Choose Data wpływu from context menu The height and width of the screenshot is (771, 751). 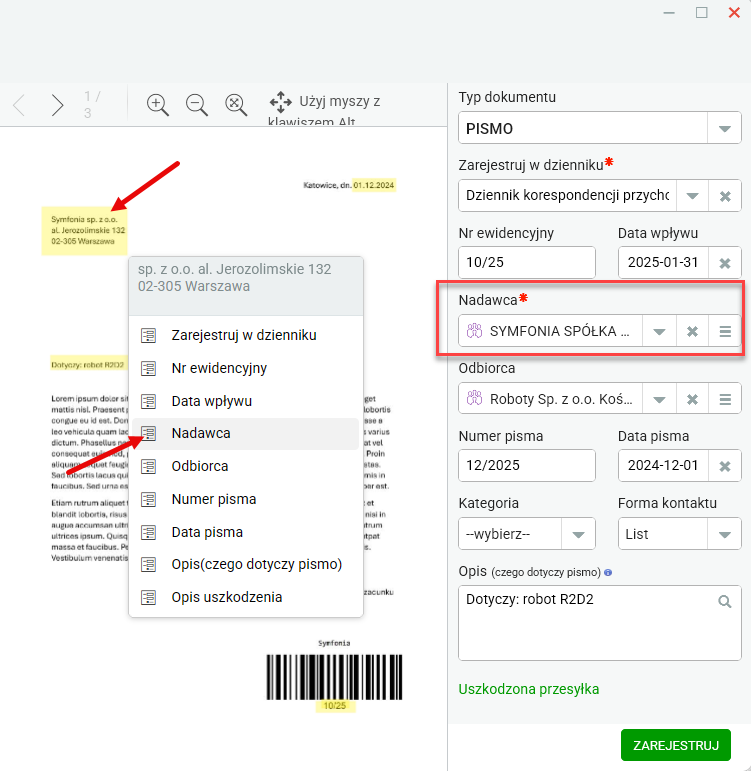coord(245,401)
